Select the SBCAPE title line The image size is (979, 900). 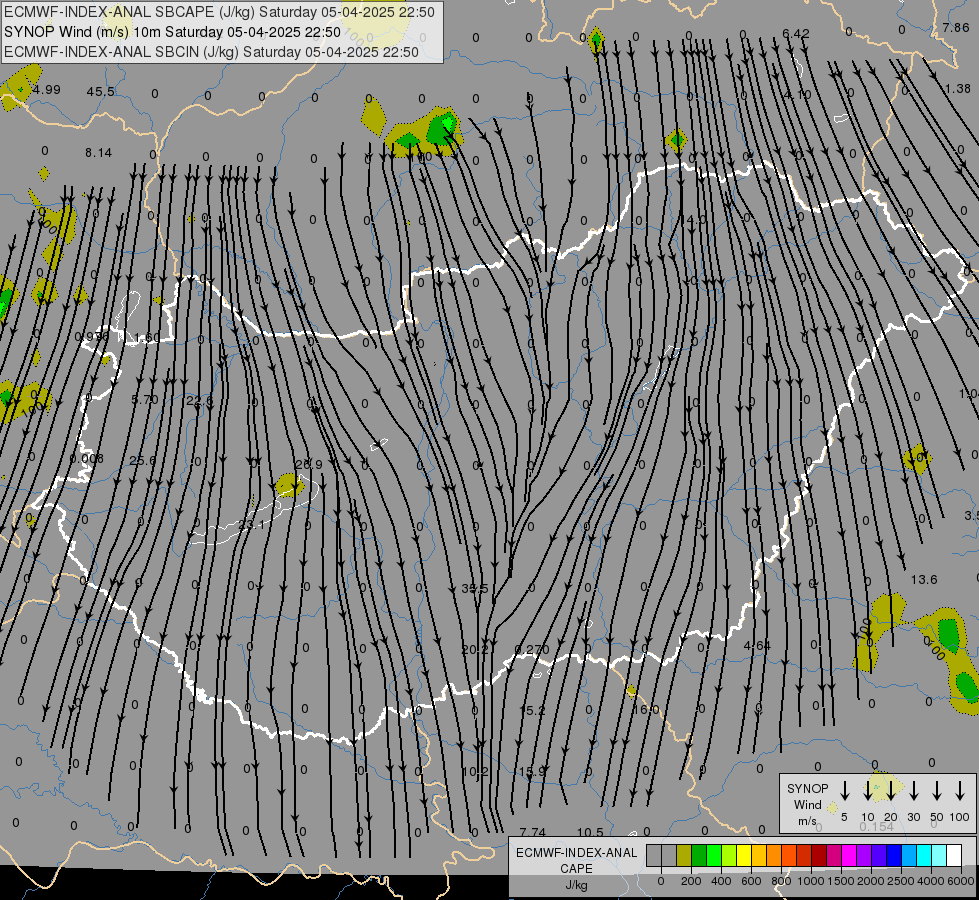click(219, 12)
